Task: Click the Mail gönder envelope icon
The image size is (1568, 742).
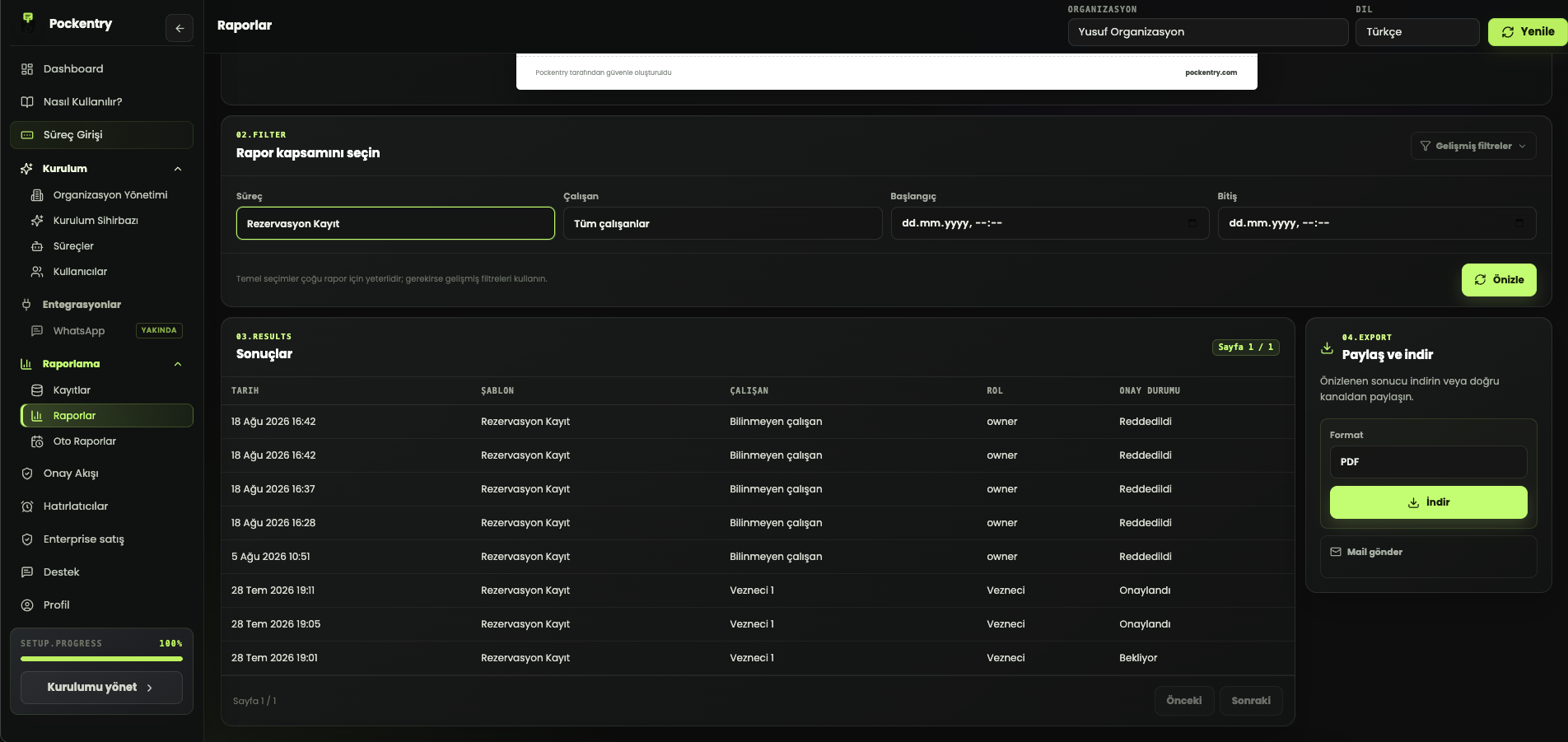Action: (x=1336, y=552)
